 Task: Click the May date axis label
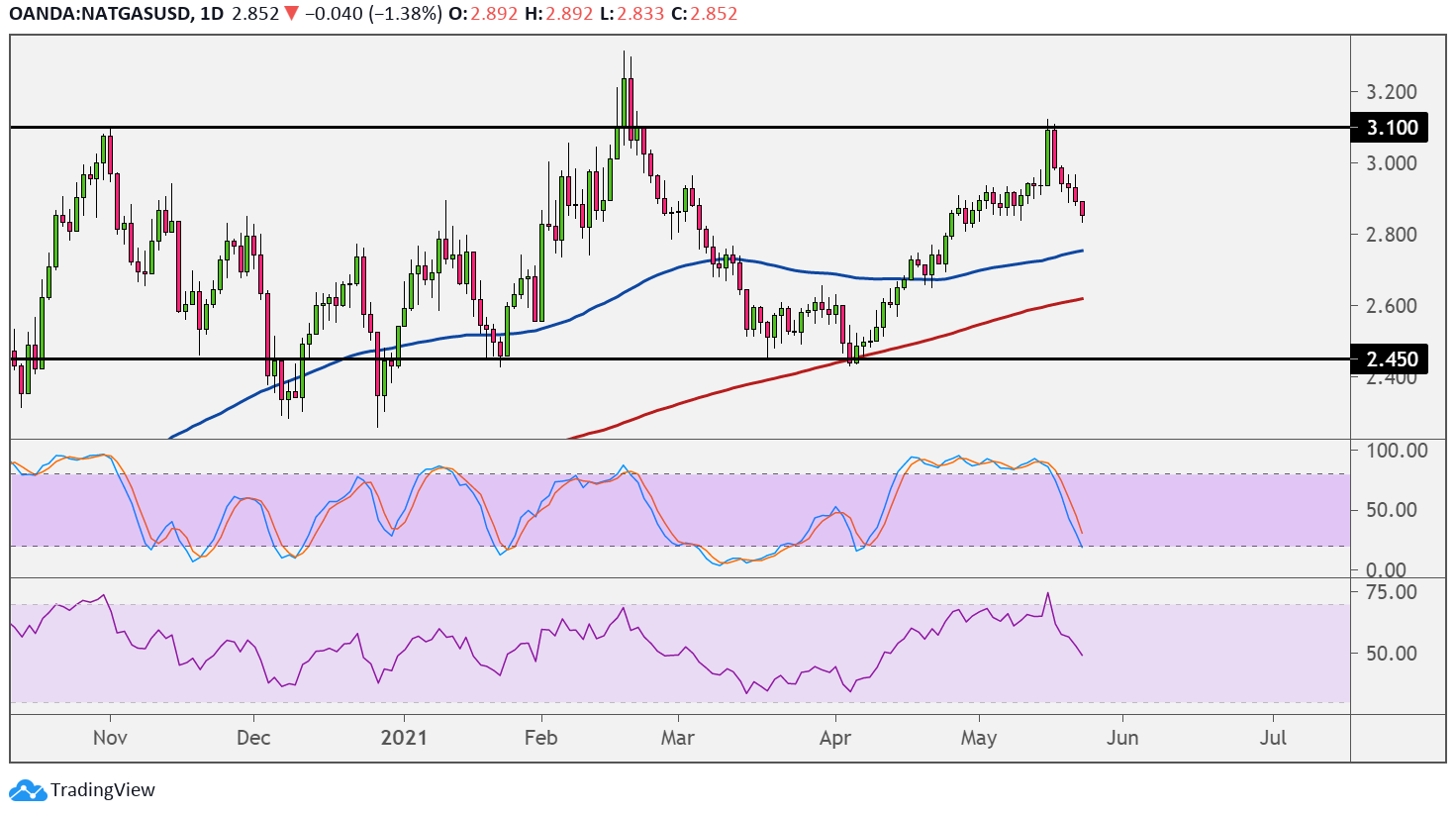click(x=979, y=738)
